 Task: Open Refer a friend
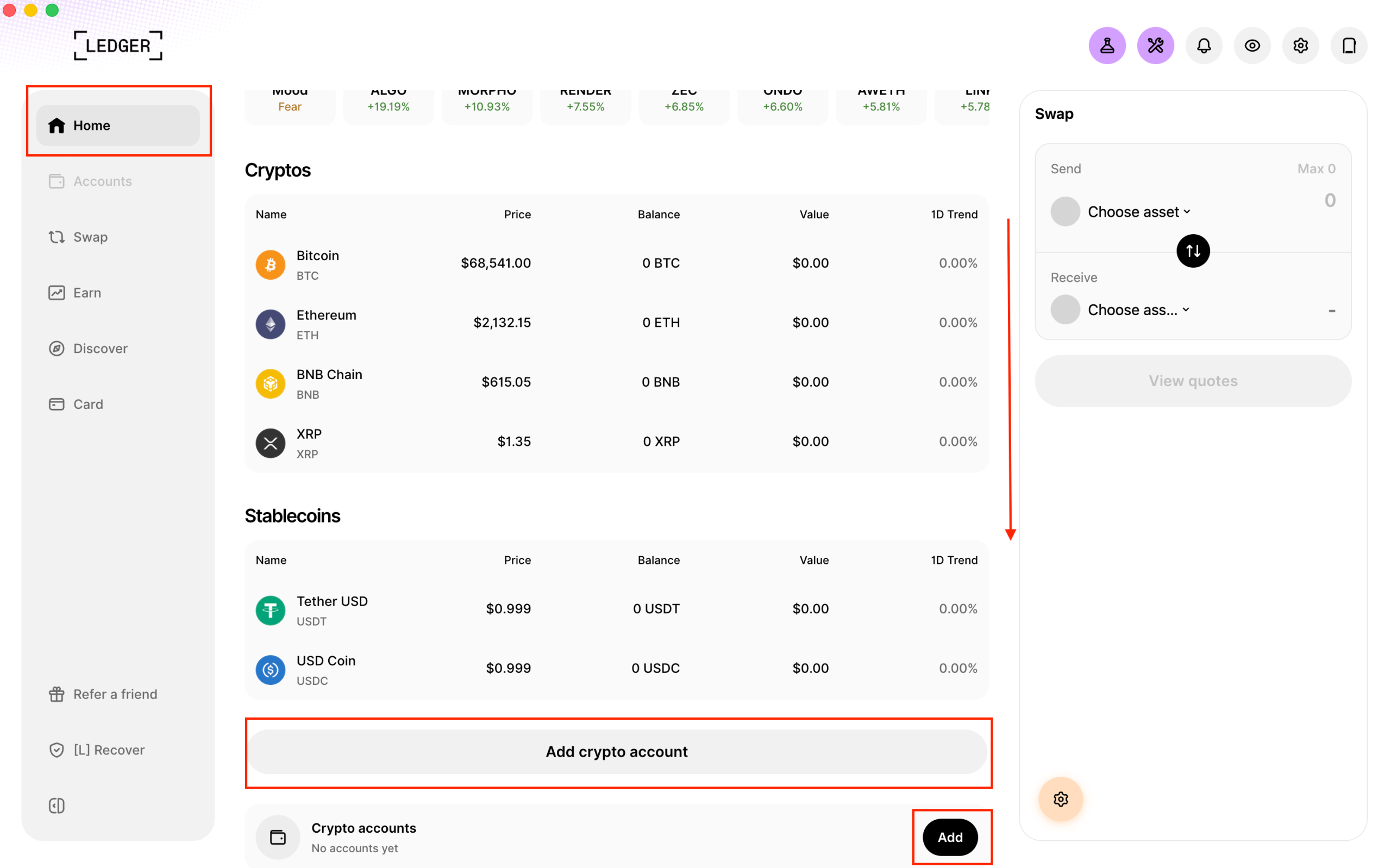click(118, 694)
